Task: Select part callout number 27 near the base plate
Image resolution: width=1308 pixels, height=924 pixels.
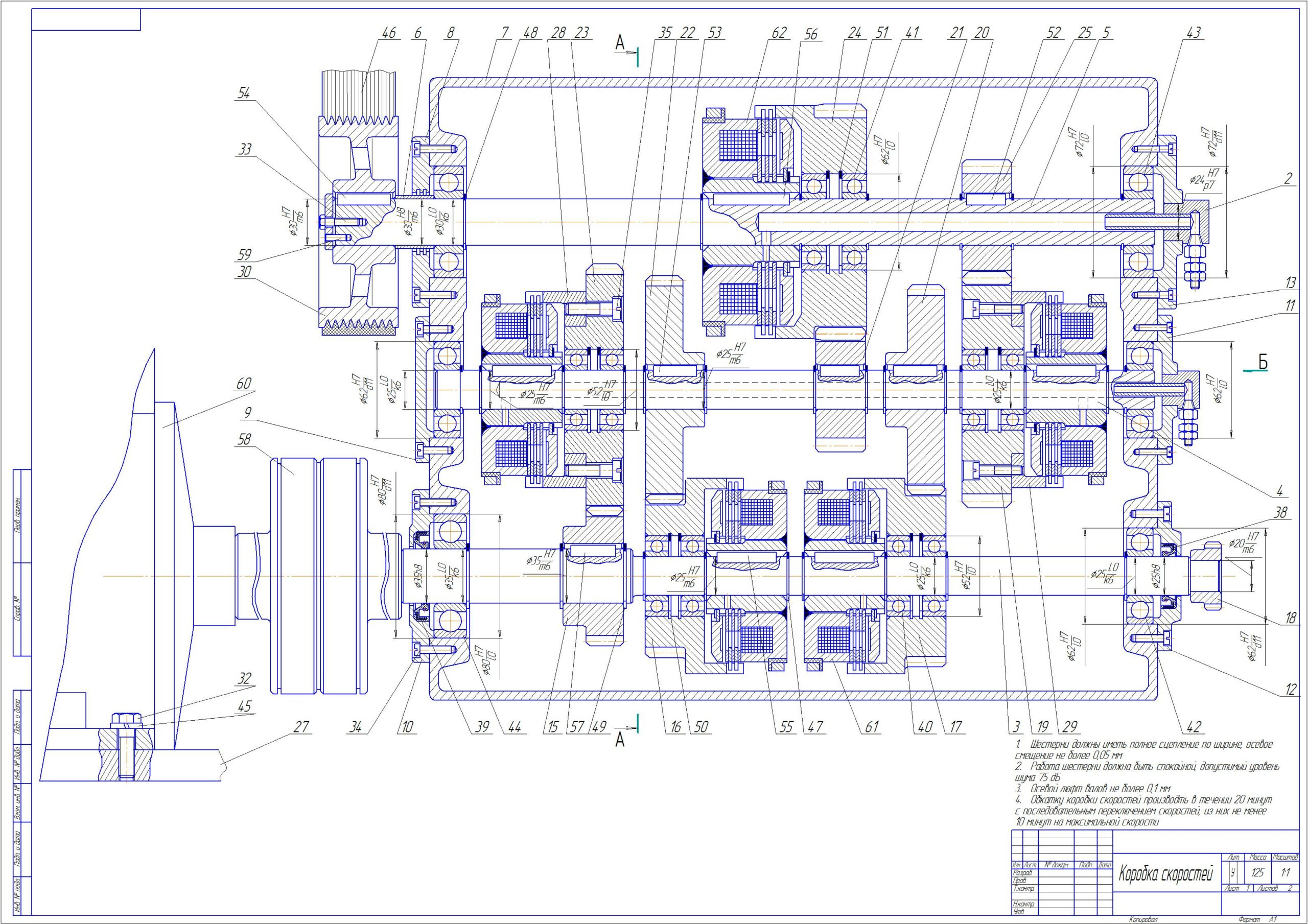Action: [300, 727]
